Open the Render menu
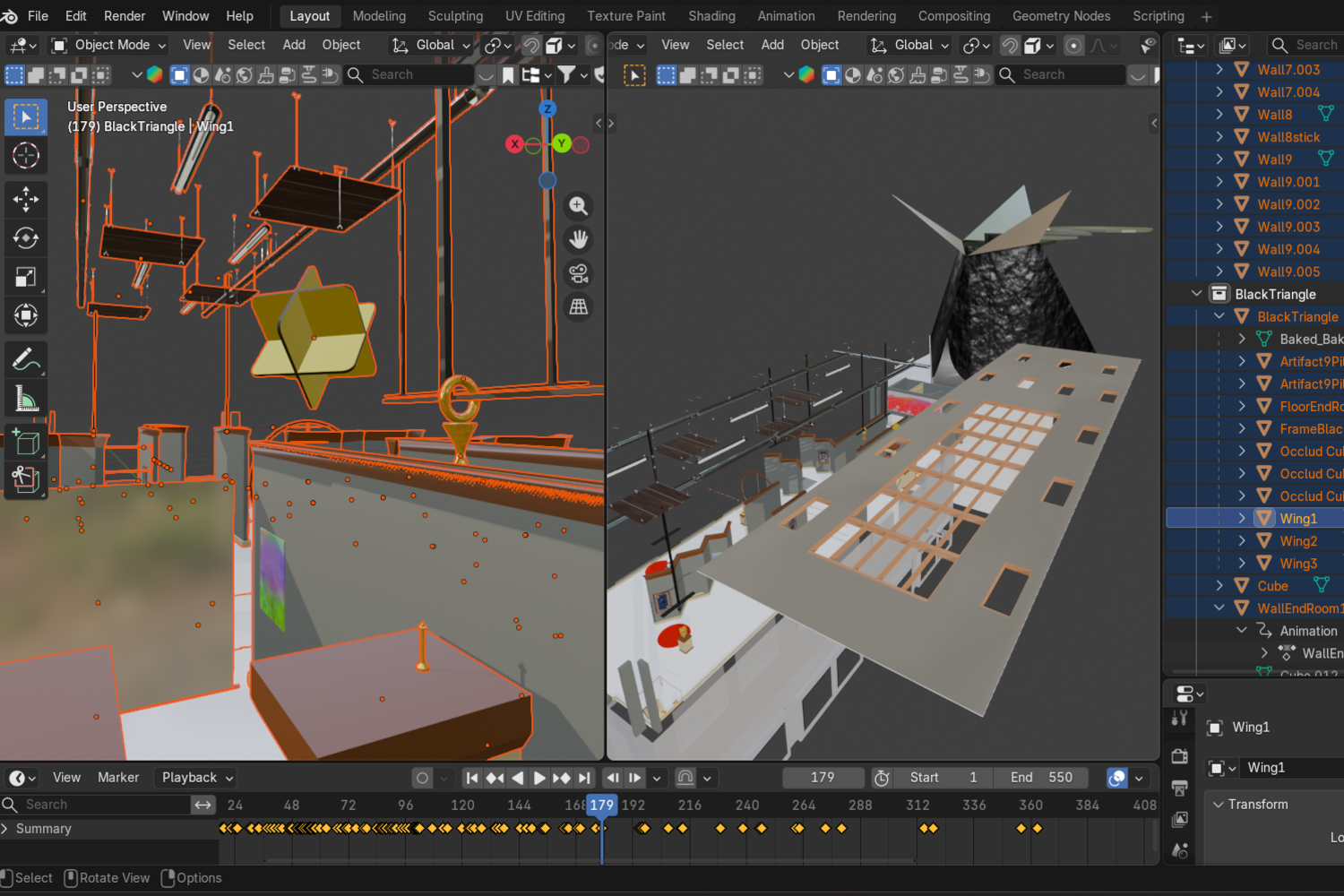The image size is (1344, 896). tap(125, 16)
